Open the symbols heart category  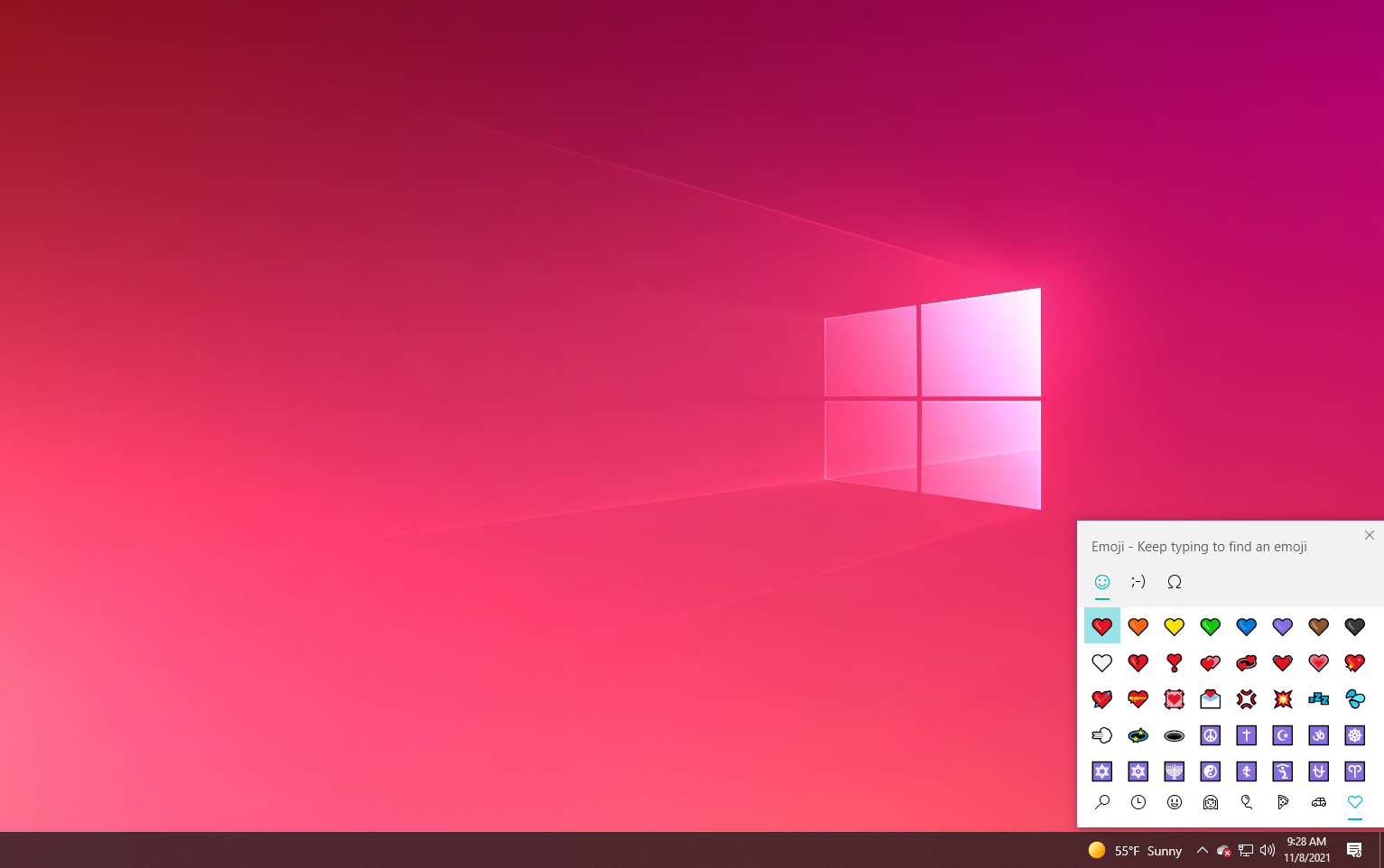pyautogui.click(x=1355, y=802)
